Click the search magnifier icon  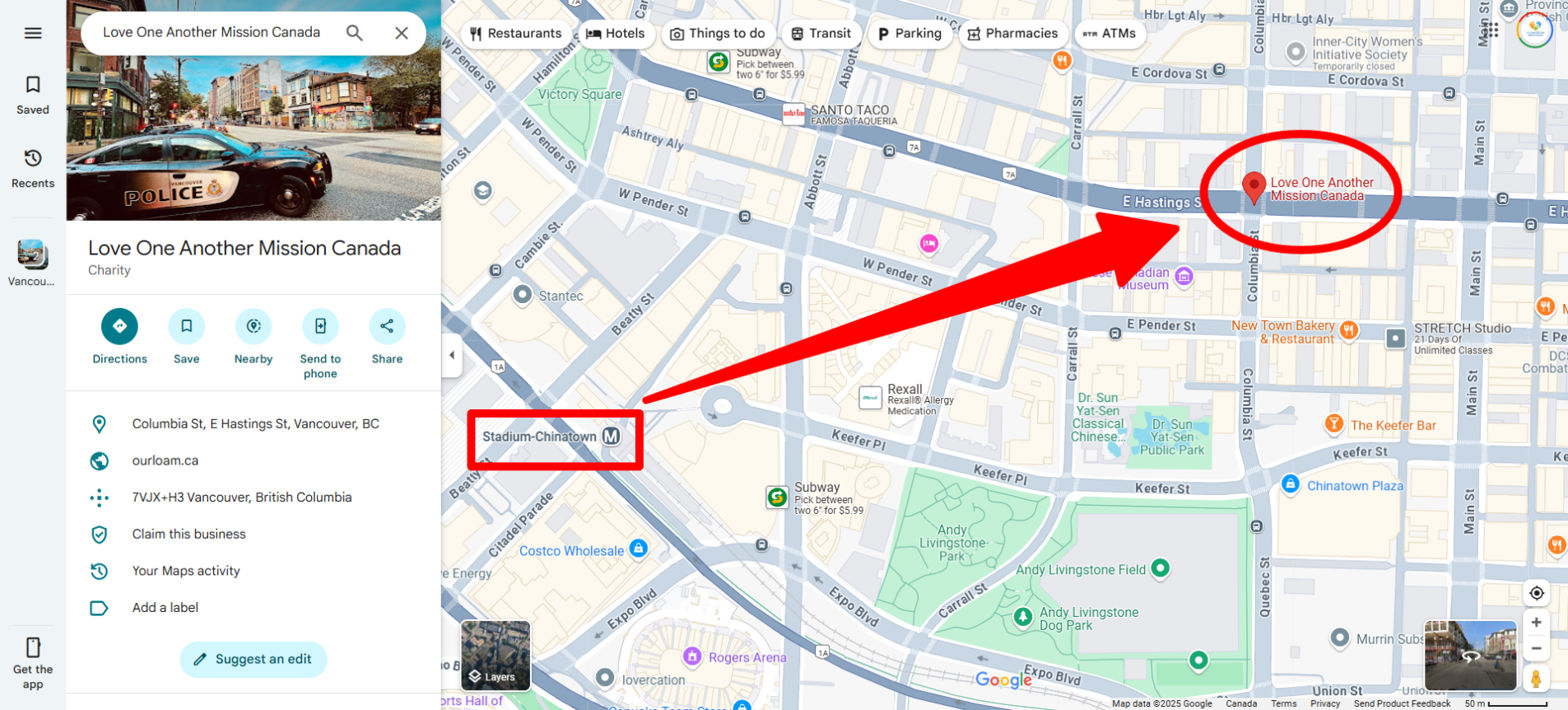tap(355, 33)
